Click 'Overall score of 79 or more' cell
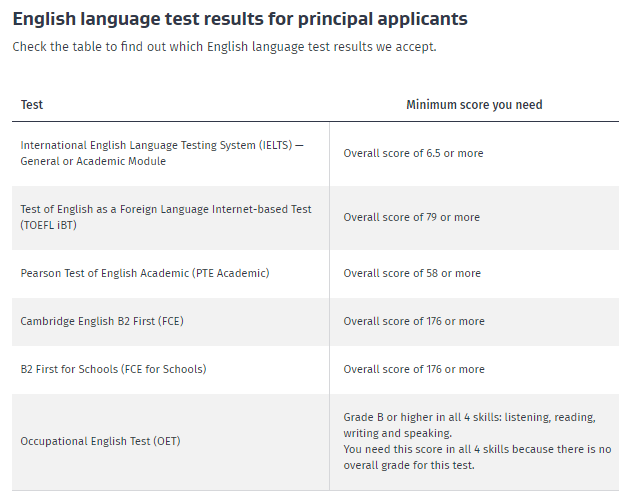The width and height of the screenshot is (632, 503). pos(474,217)
